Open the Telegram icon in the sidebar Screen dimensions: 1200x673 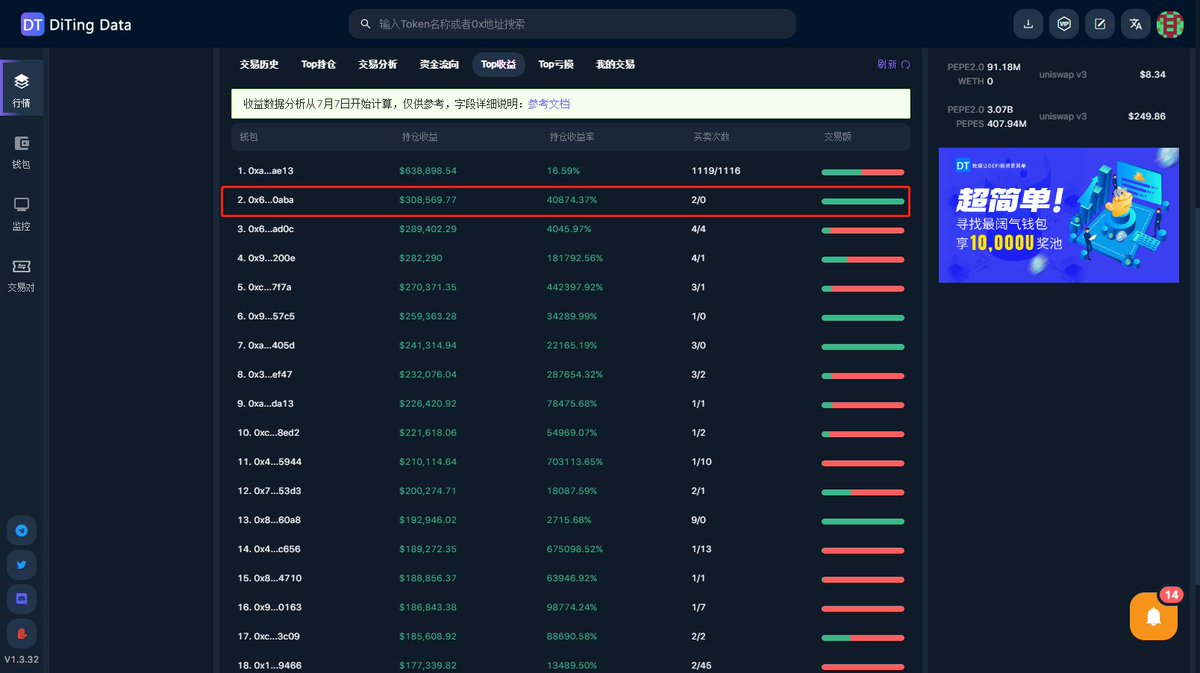[x=22, y=530]
